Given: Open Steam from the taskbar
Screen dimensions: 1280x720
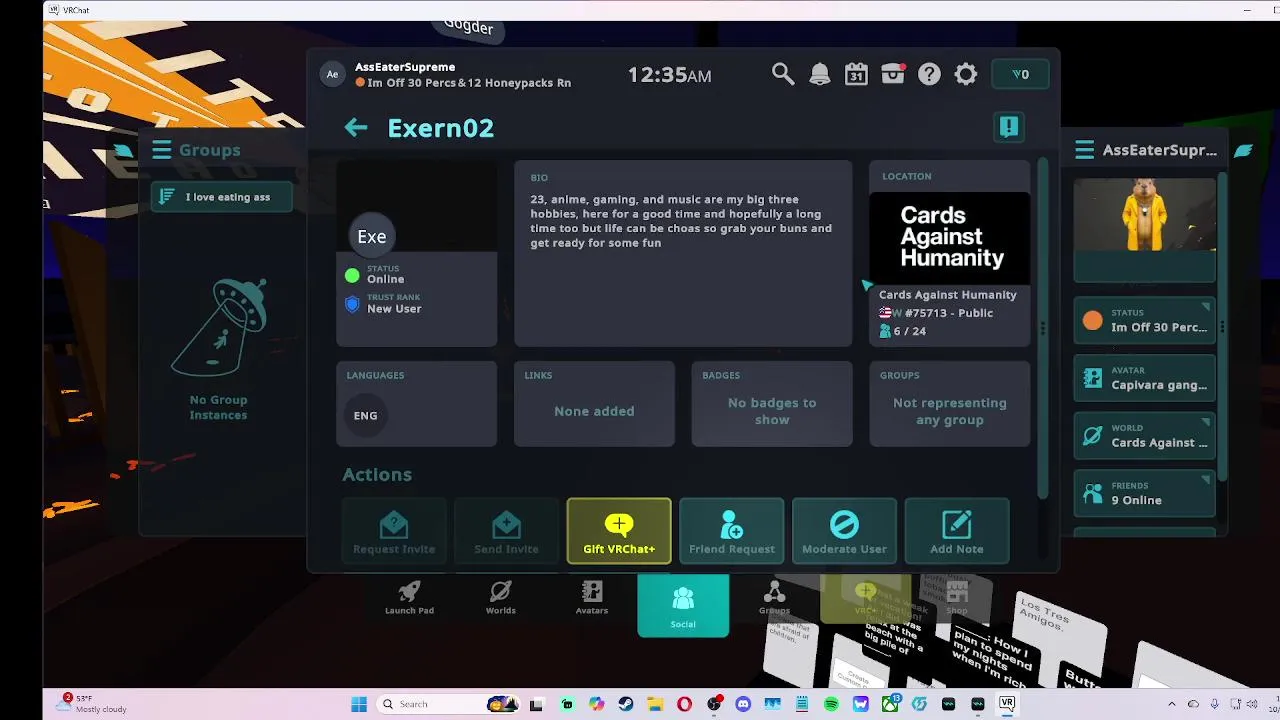Looking at the screenshot, I should pos(626,704).
